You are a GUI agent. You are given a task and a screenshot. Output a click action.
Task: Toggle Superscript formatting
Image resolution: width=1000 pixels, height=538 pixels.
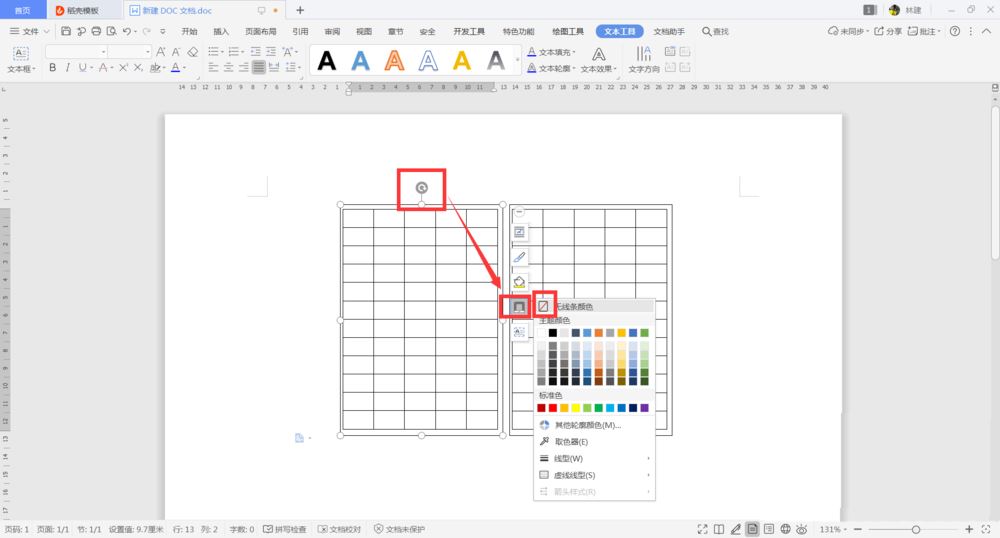tap(123, 68)
